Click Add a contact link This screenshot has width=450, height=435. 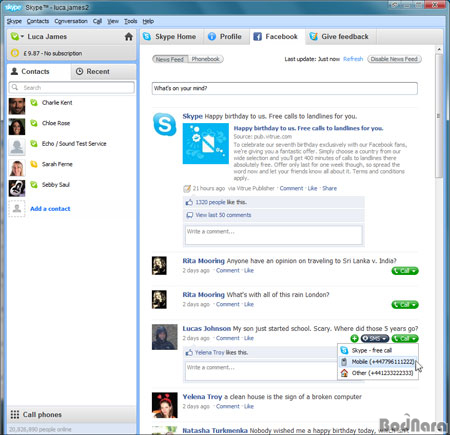click(x=50, y=209)
